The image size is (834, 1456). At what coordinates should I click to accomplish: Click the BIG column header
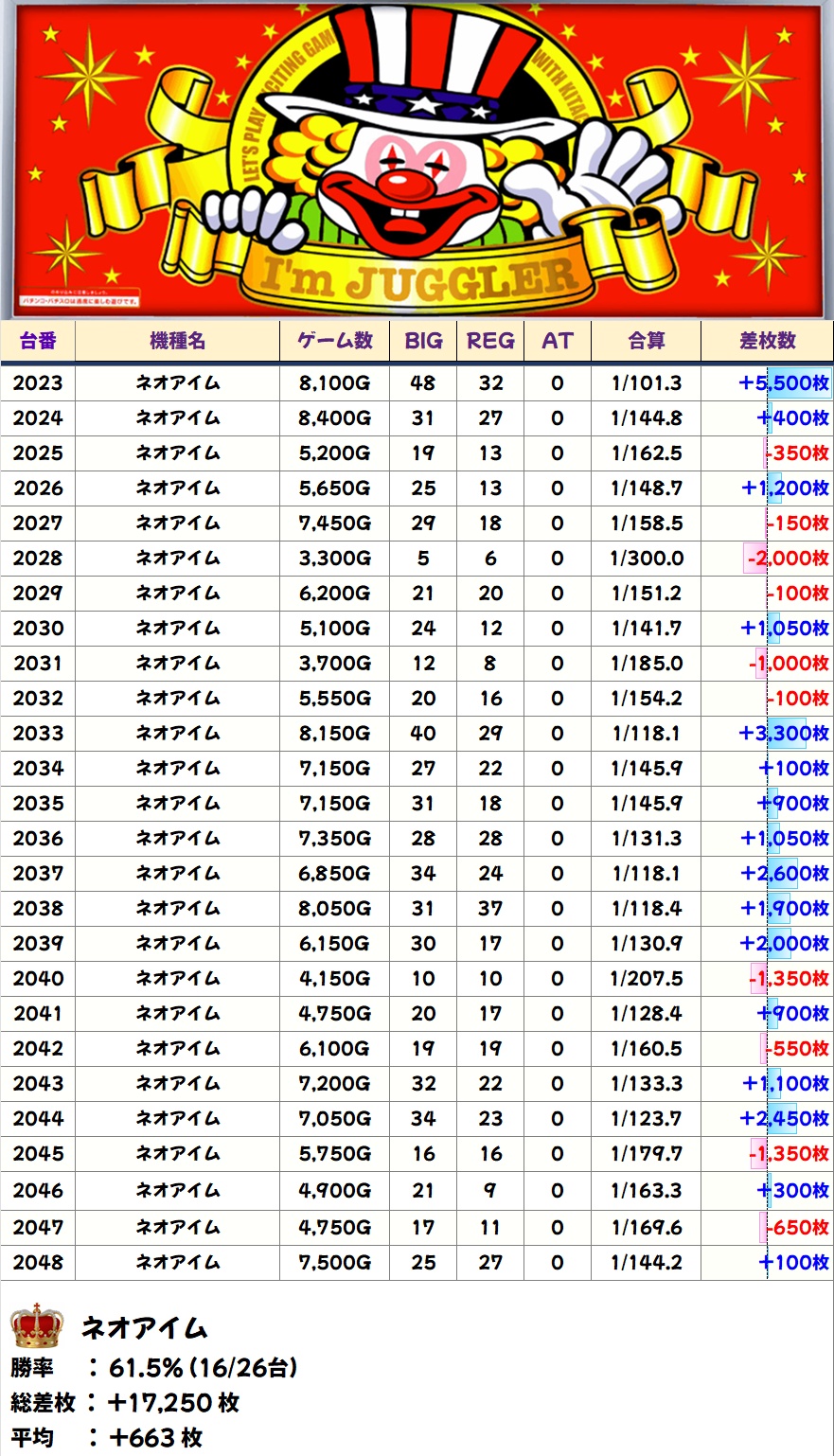[423, 341]
